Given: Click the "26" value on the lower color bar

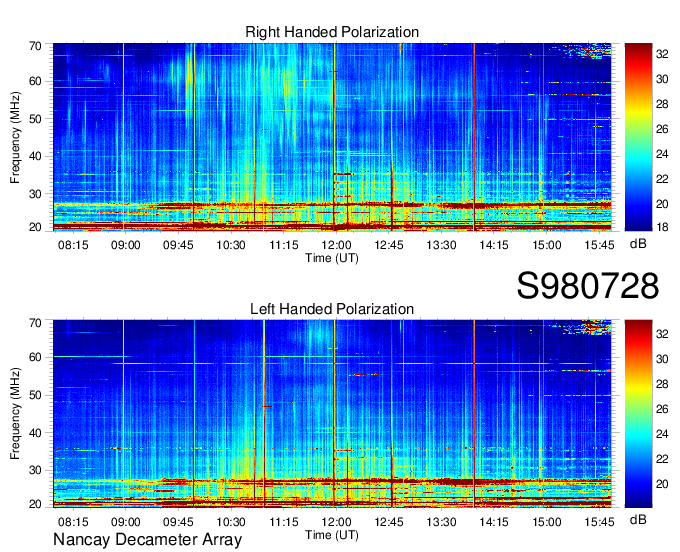Looking at the screenshot, I should (662, 409).
